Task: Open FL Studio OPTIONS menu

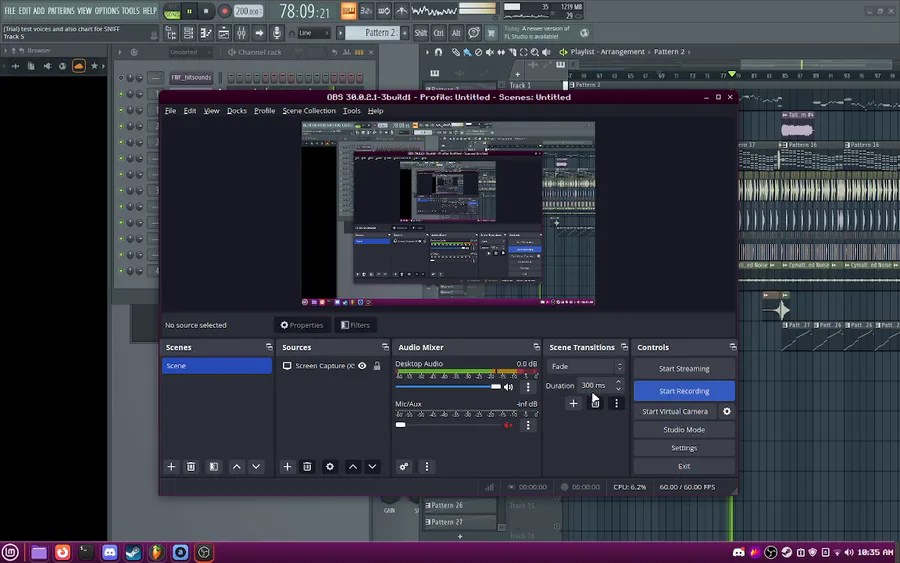Action: click(107, 11)
